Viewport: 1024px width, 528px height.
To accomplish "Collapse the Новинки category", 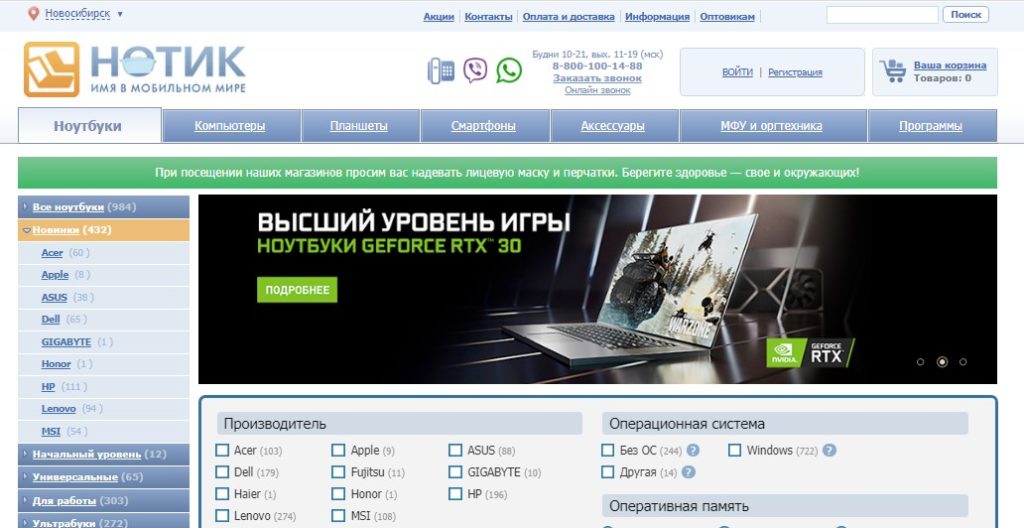I will click(26, 230).
